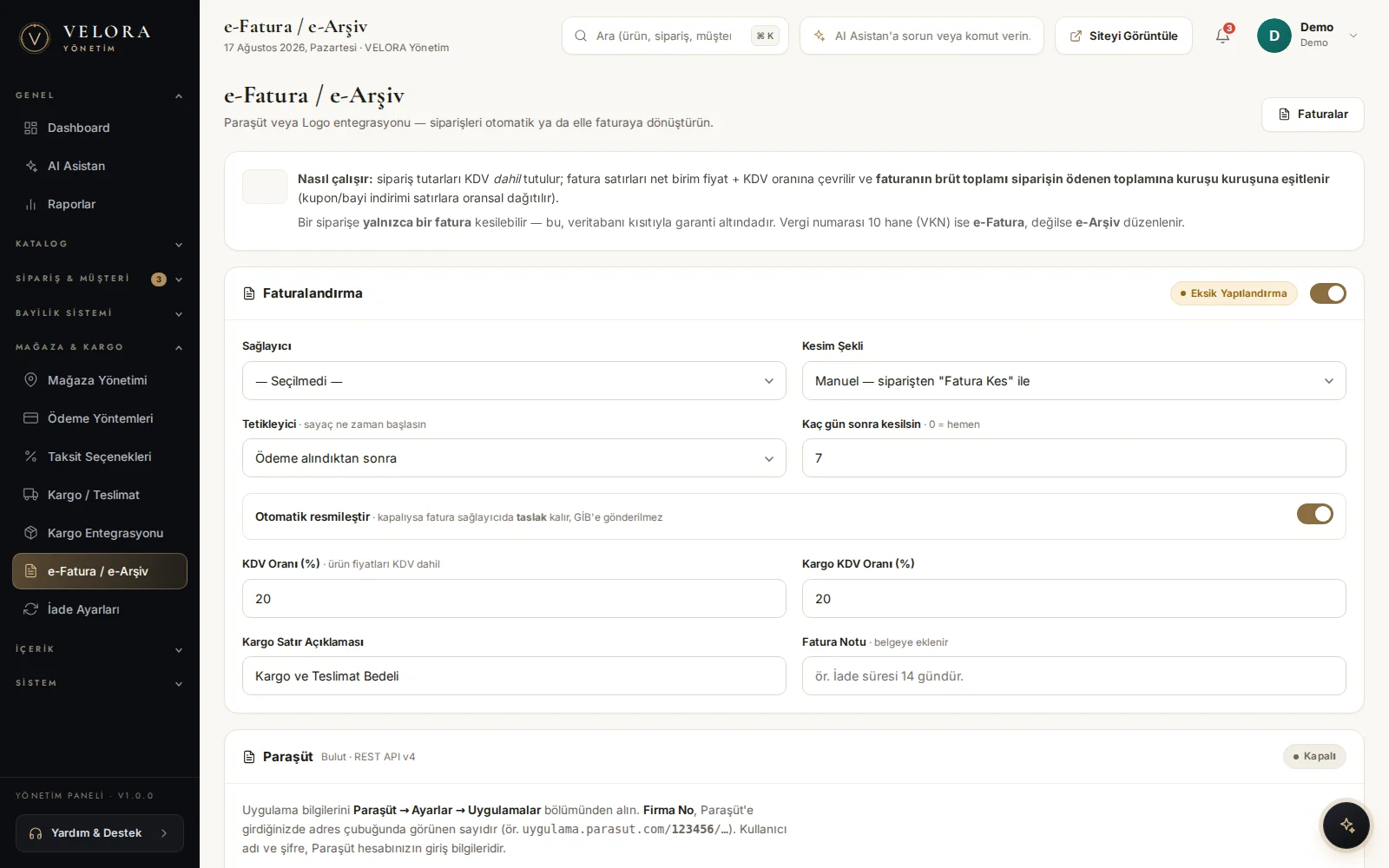Toggle Otomatik resmileştir switch
Image resolution: width=1389 pixels, height=868 pixels.
click(x=1315, y=514)
